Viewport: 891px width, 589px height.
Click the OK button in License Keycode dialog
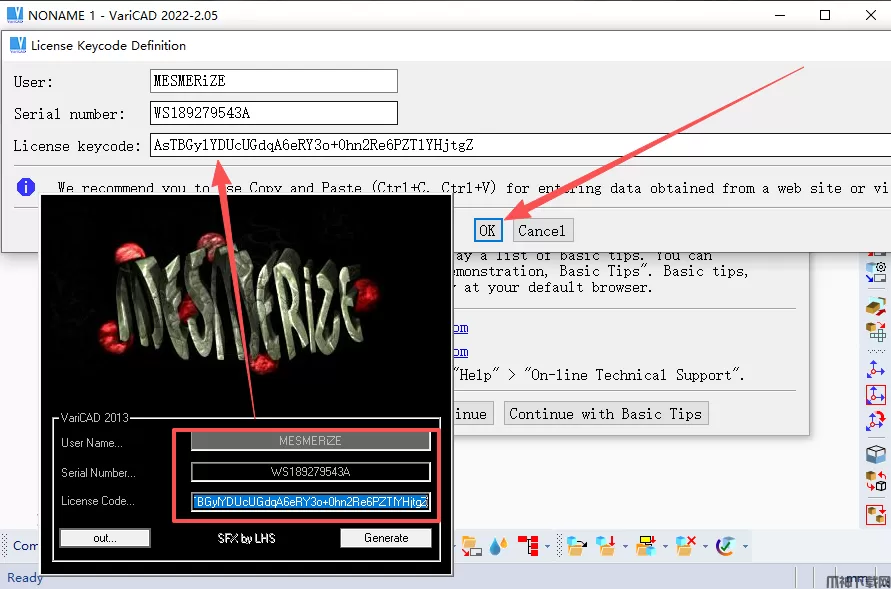click(x=488, y=231)
